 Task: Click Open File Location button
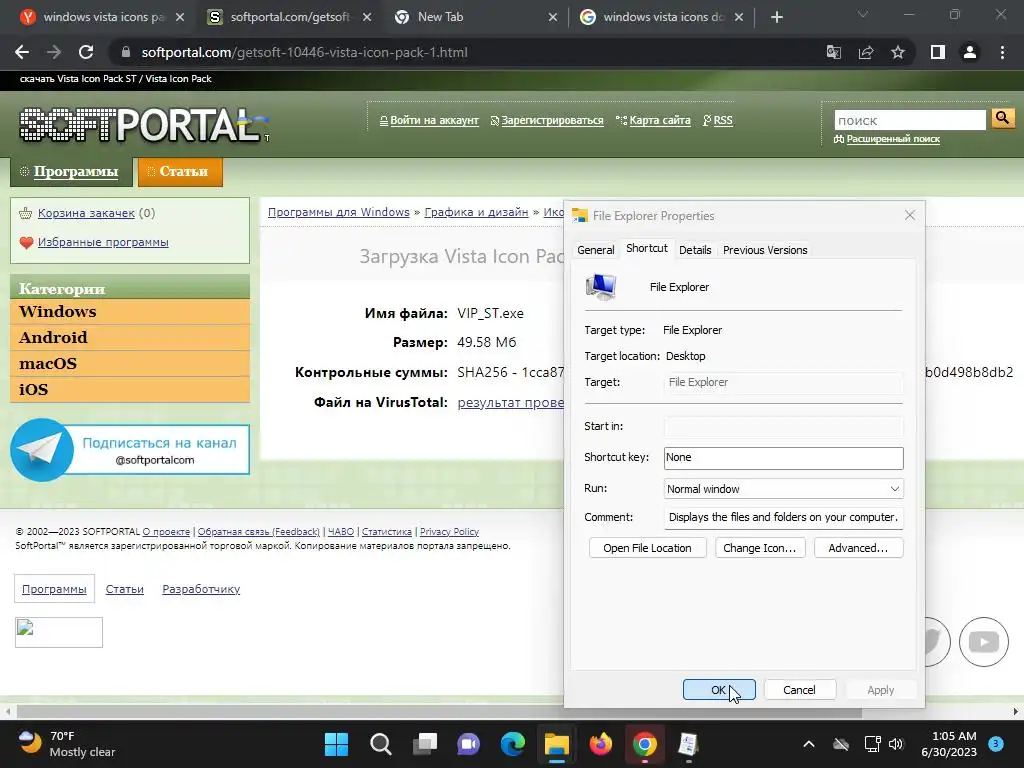647,548
